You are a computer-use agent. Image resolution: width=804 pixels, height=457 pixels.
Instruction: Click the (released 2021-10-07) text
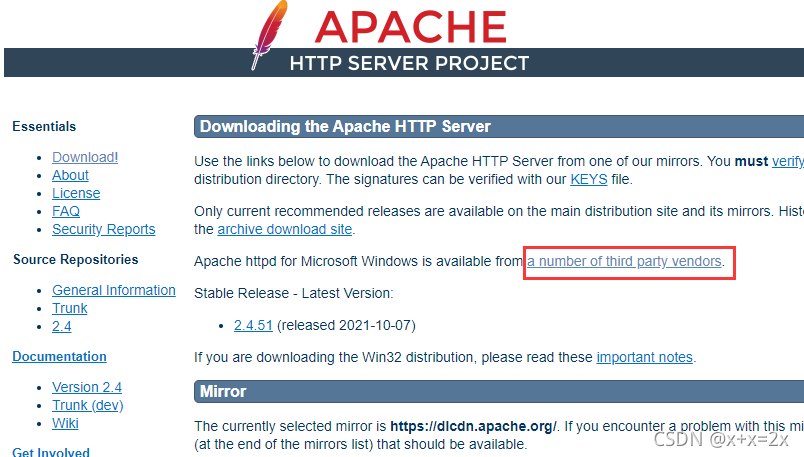(x=346, y=326)
